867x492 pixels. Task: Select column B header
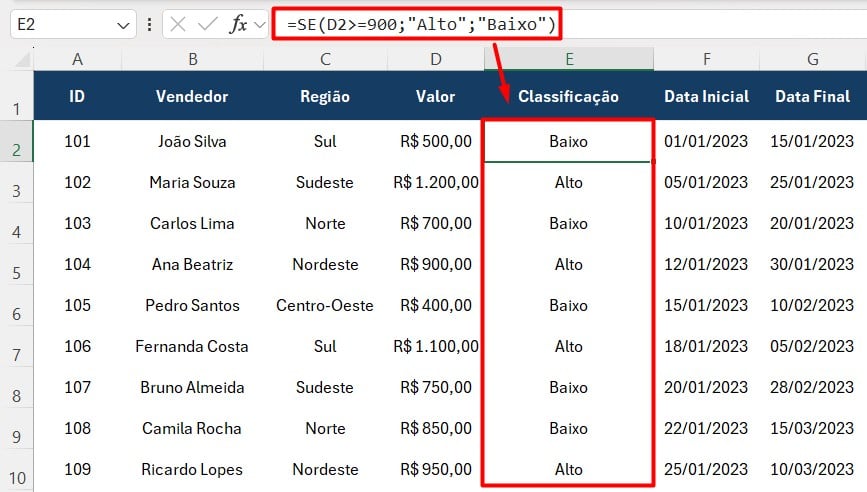tap(192, 59)
